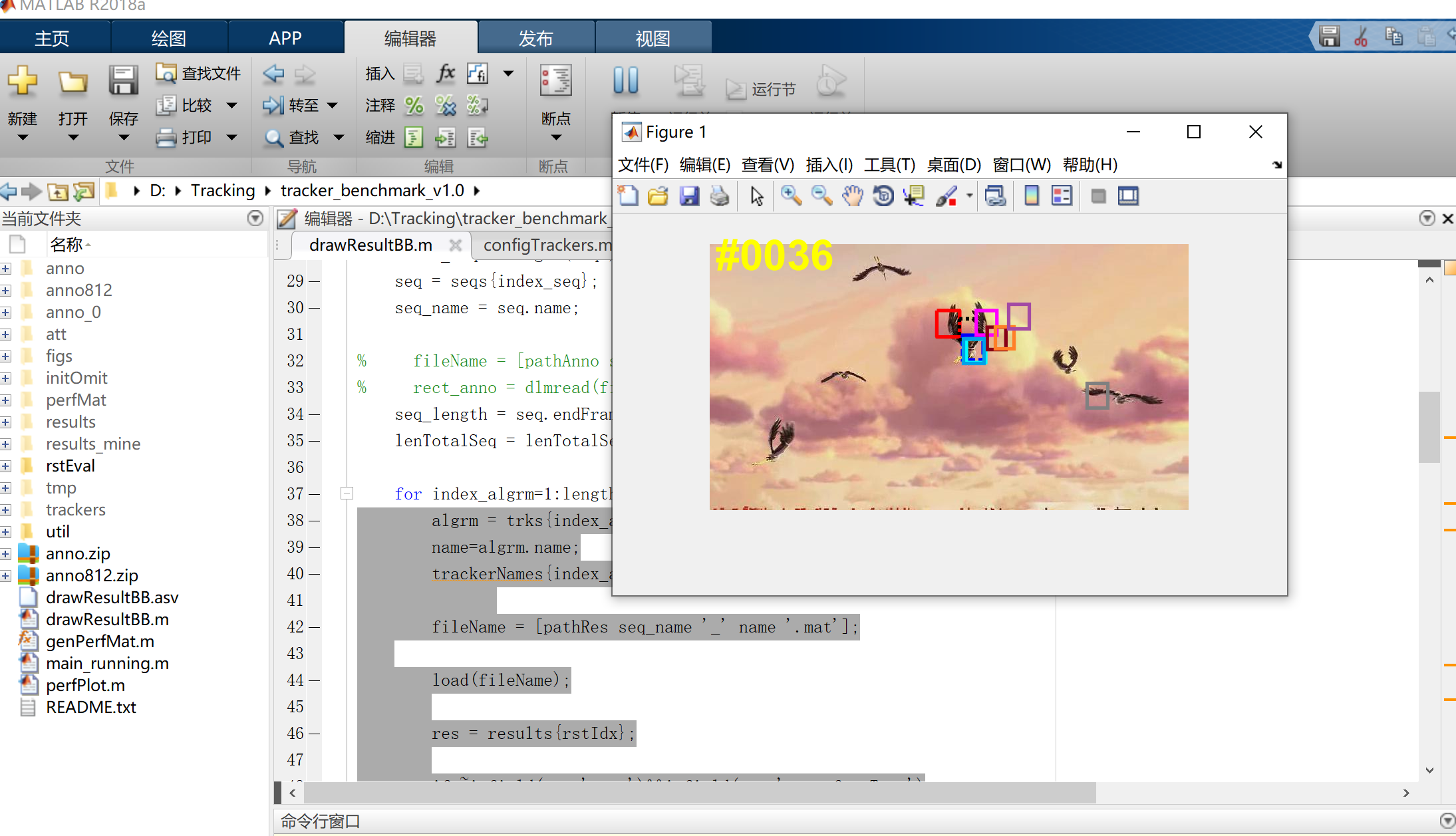
Task: Select the 视图 tab in ribbon
Action: (x=651, y=39)
